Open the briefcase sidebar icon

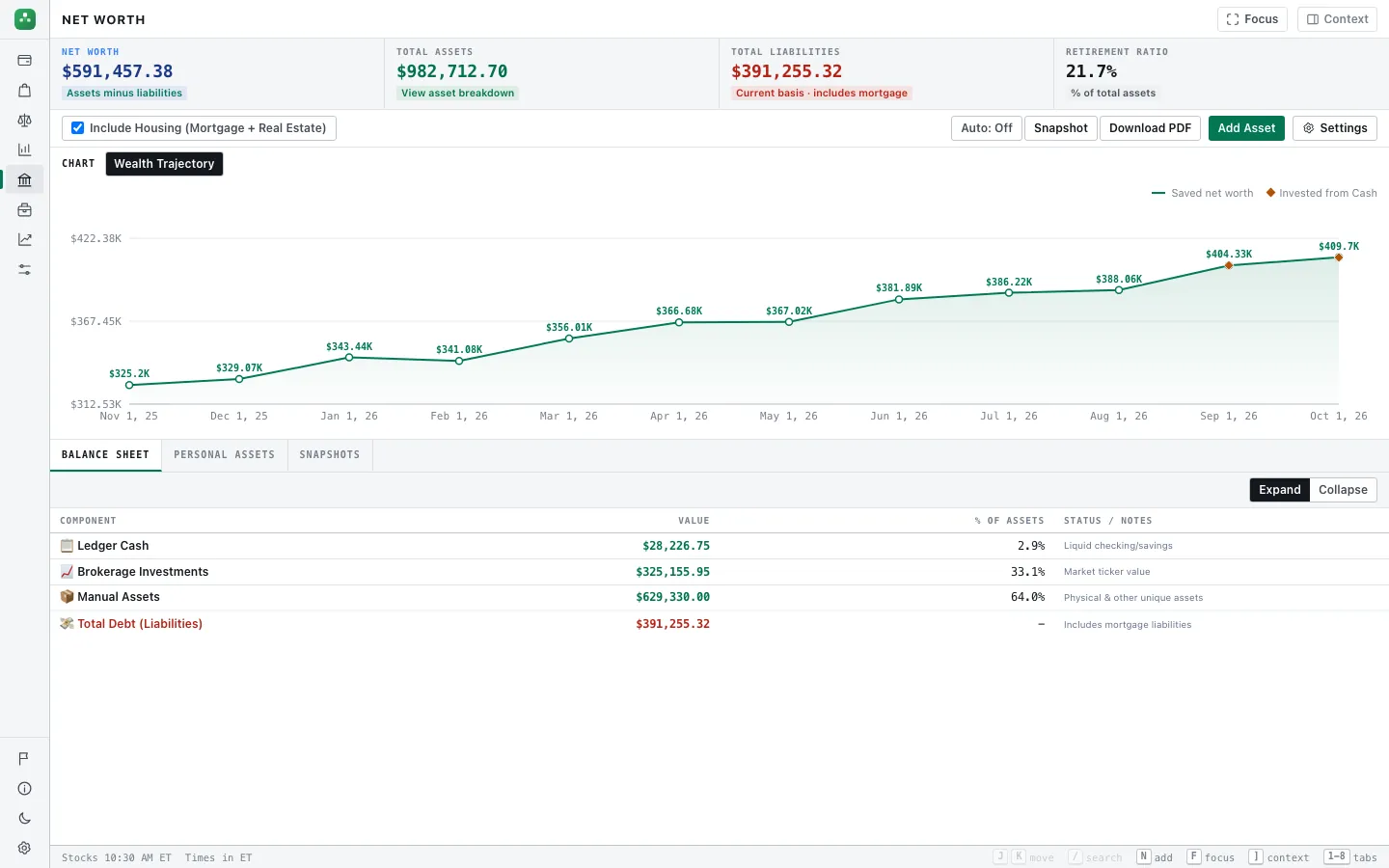[x=25, y=210]
